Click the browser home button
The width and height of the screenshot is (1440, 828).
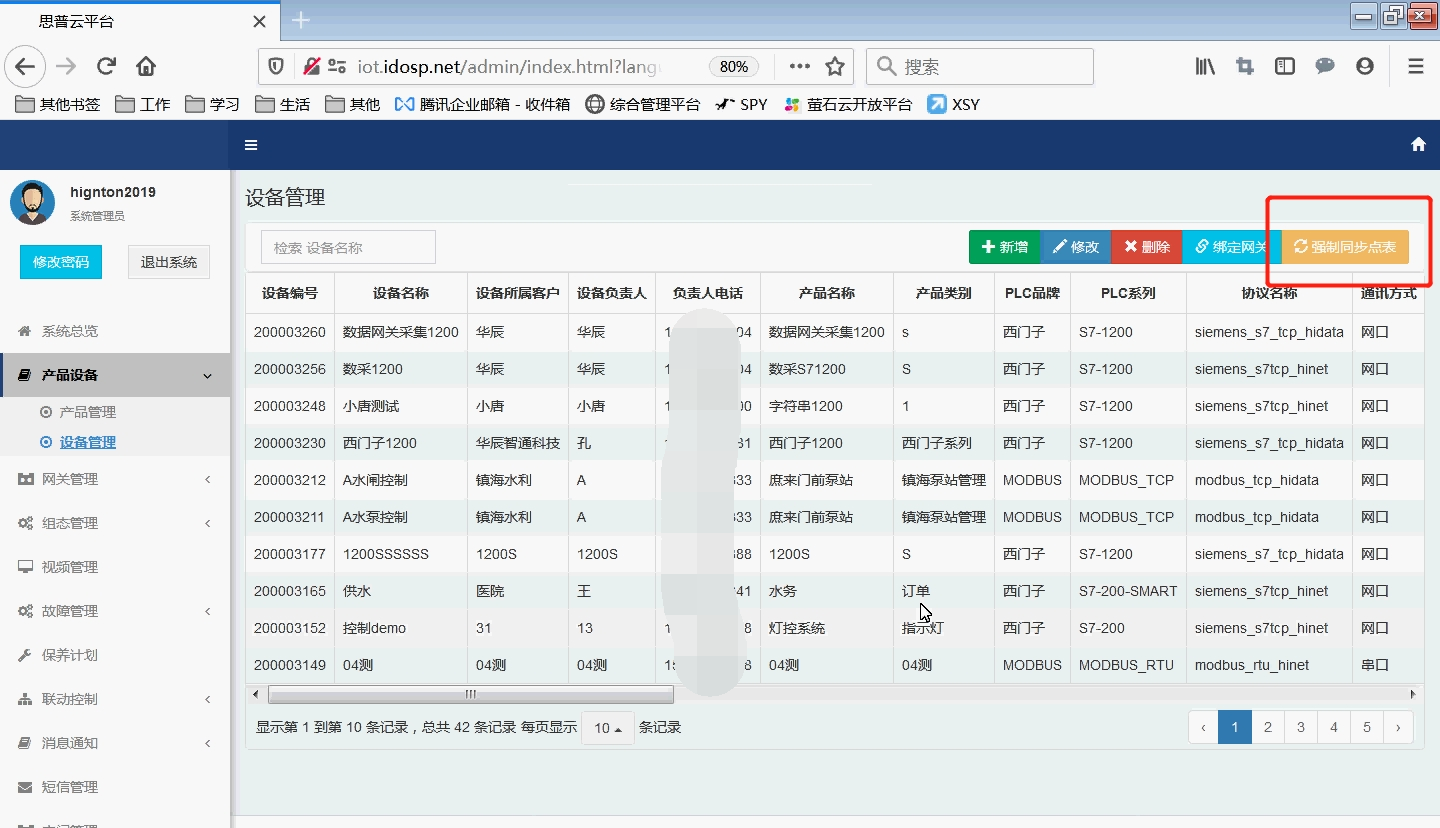click(146, 67)
